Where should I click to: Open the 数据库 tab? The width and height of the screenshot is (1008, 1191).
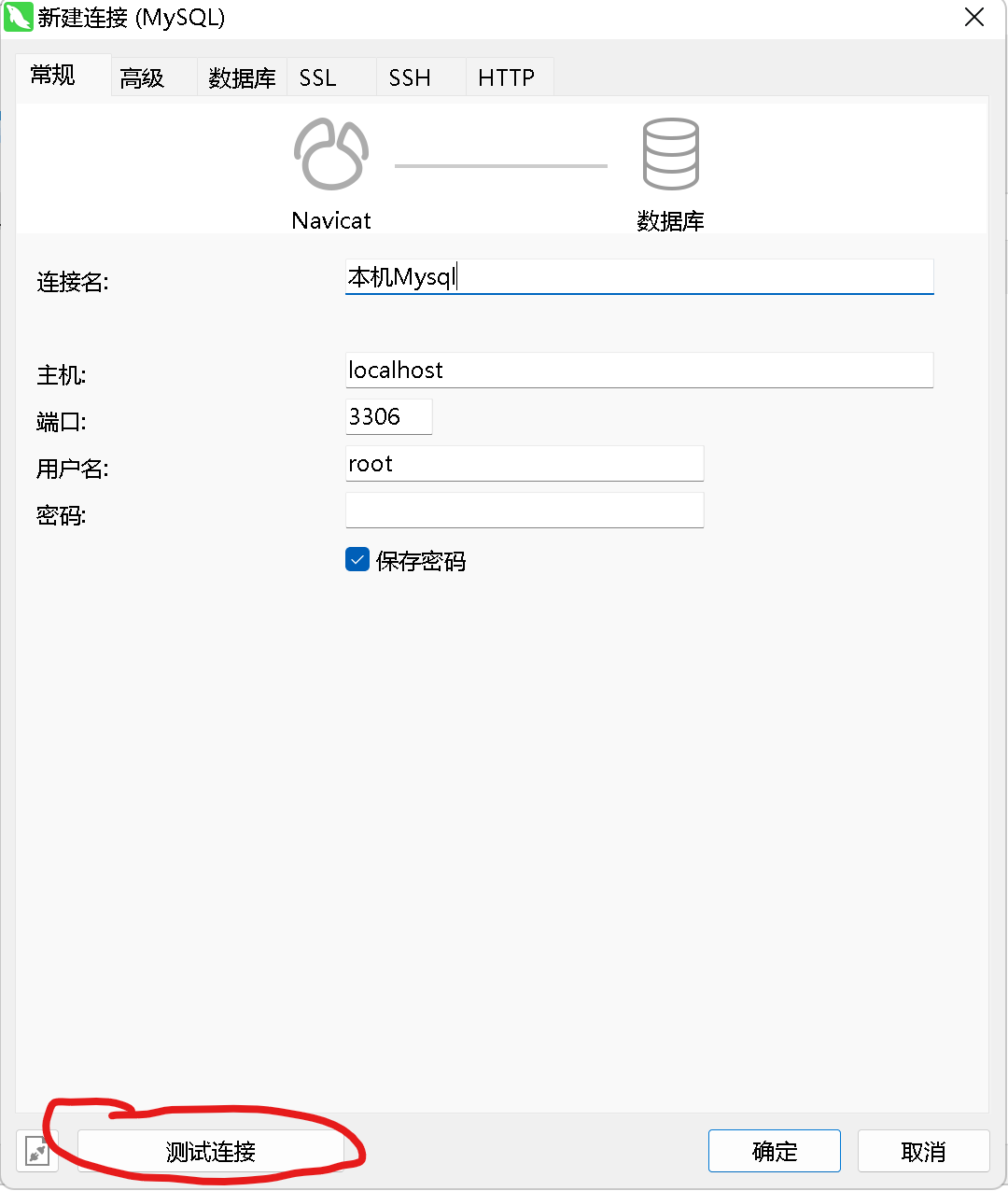[x=242, y=78]
